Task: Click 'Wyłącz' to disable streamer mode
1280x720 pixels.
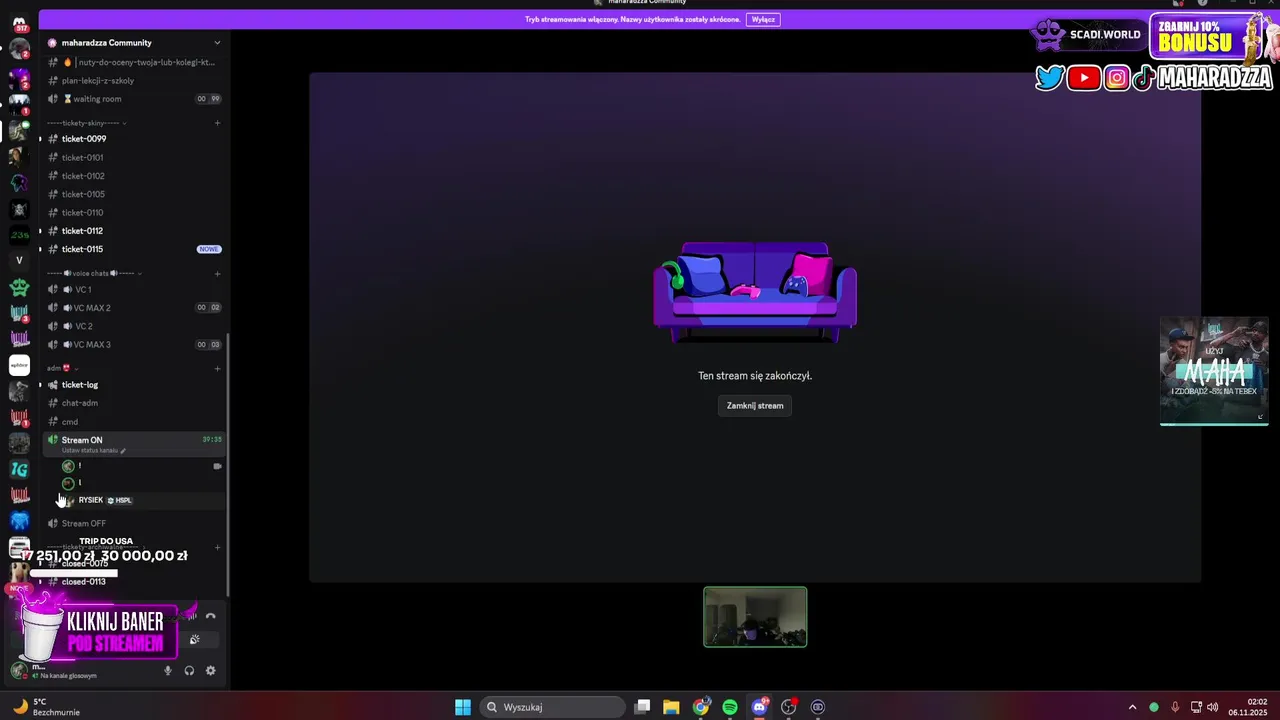Action: 763,19
